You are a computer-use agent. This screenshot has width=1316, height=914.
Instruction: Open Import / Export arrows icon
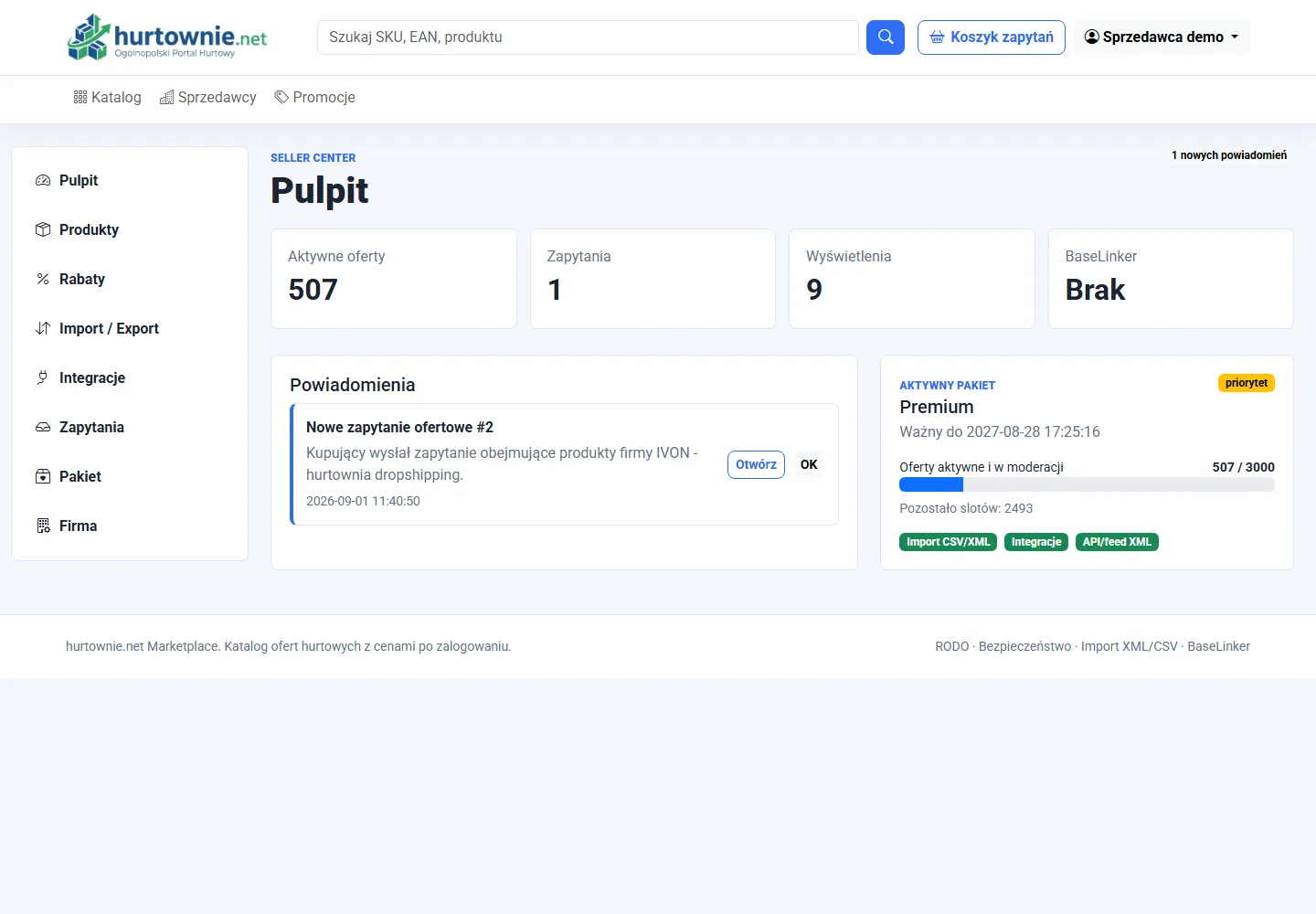(x=43, y=328)
